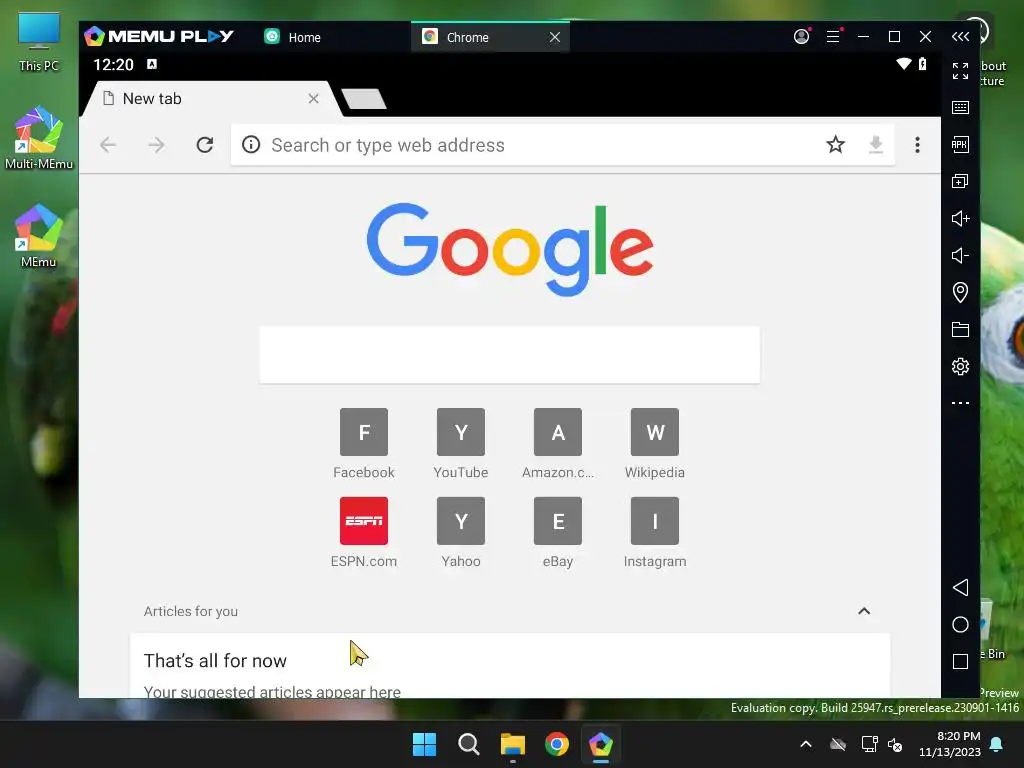Viewport: 1024px width, 768px height.
Task: Show more sidebar tools via three dots
Action: point(960,403)
